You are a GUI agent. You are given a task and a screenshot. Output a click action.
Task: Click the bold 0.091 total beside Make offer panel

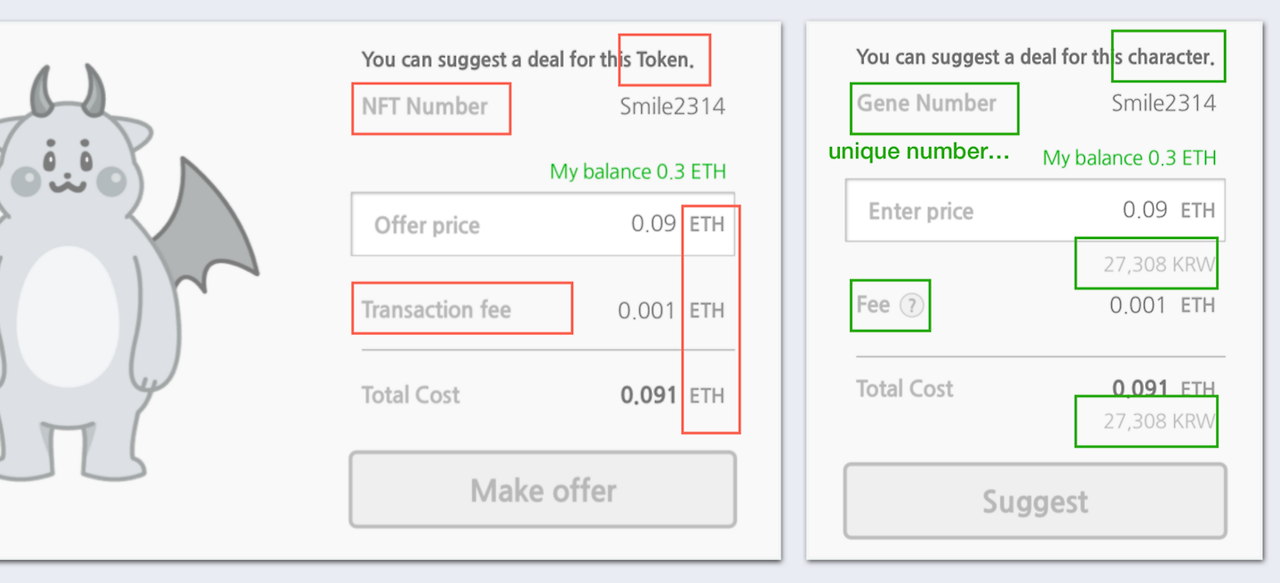pos(648,395)
